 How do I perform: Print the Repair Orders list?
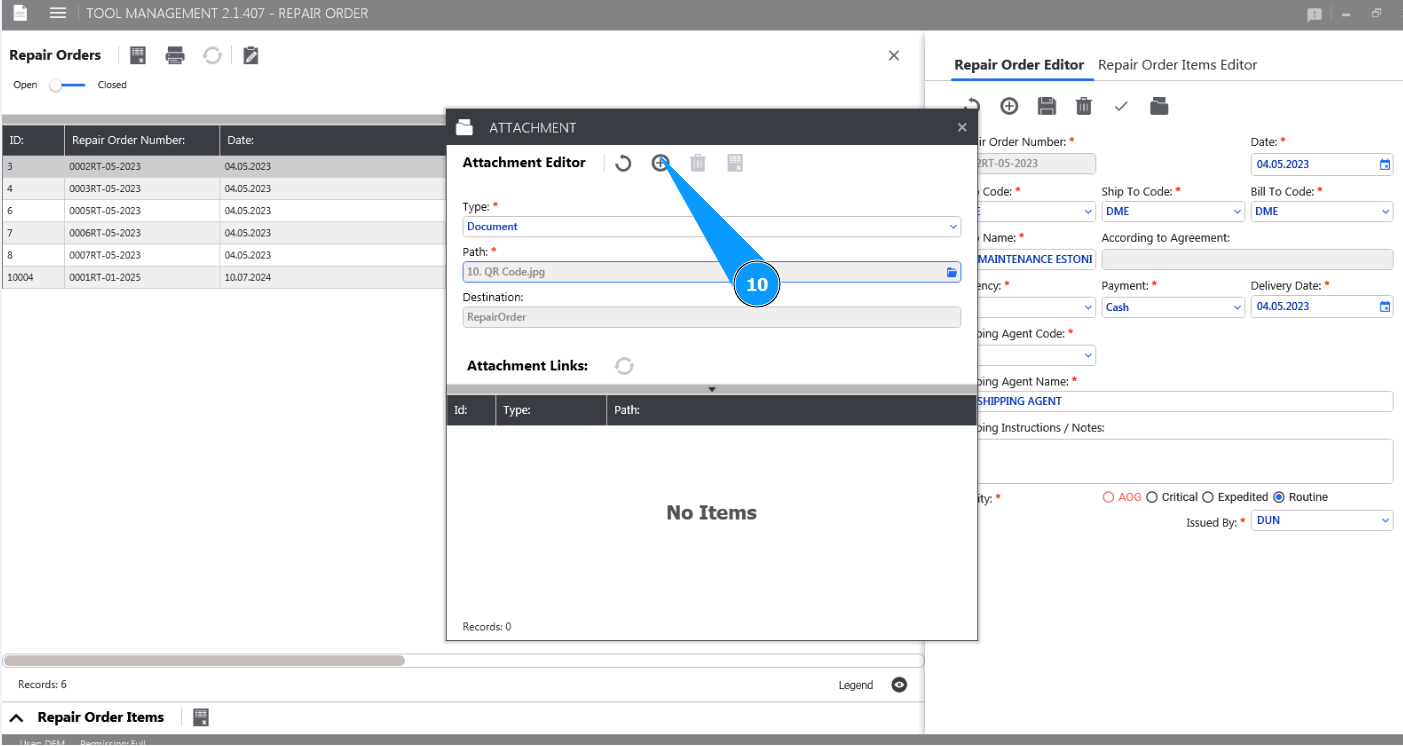coord(175,55)
